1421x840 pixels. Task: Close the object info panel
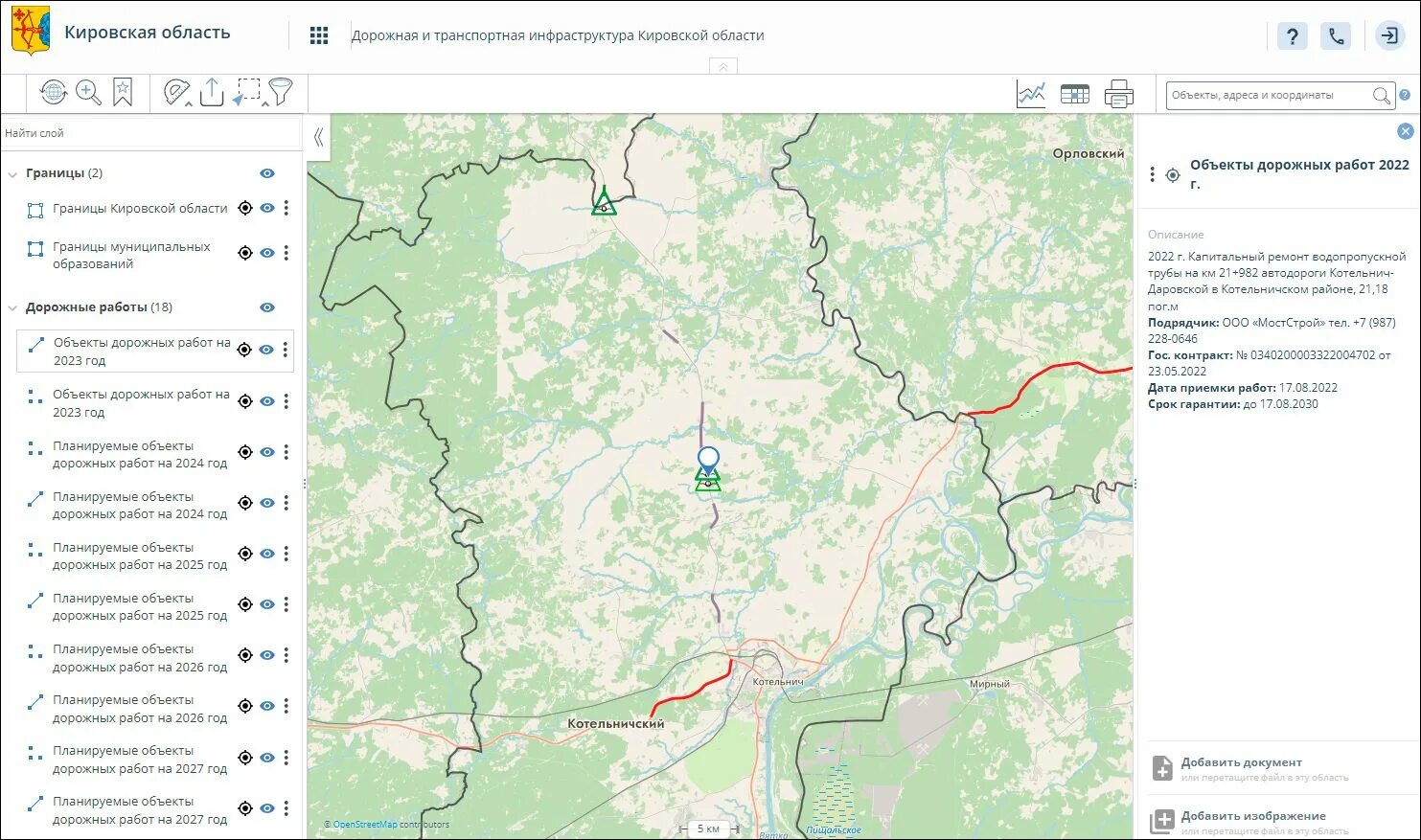click(1405, 131)
